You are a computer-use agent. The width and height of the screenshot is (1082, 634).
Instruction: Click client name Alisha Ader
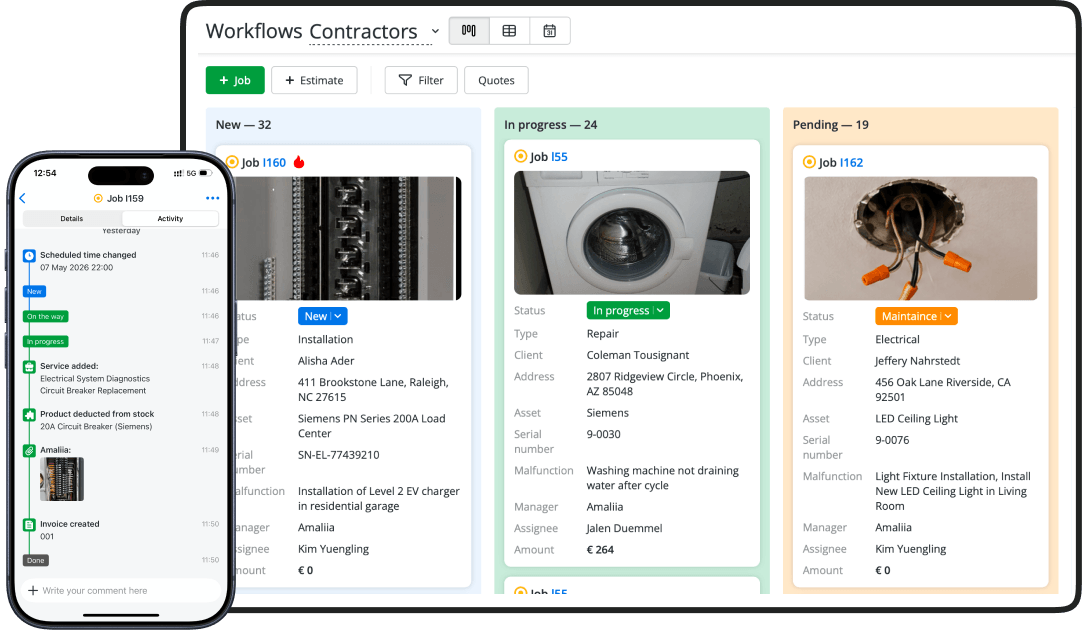click(326, 361)
